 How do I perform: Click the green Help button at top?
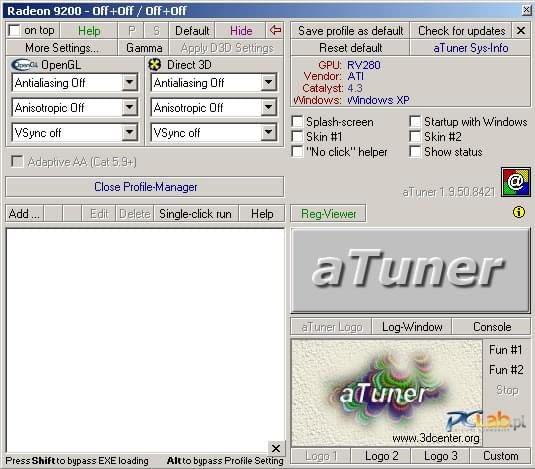pyautogui.click(x=89, y=31)
